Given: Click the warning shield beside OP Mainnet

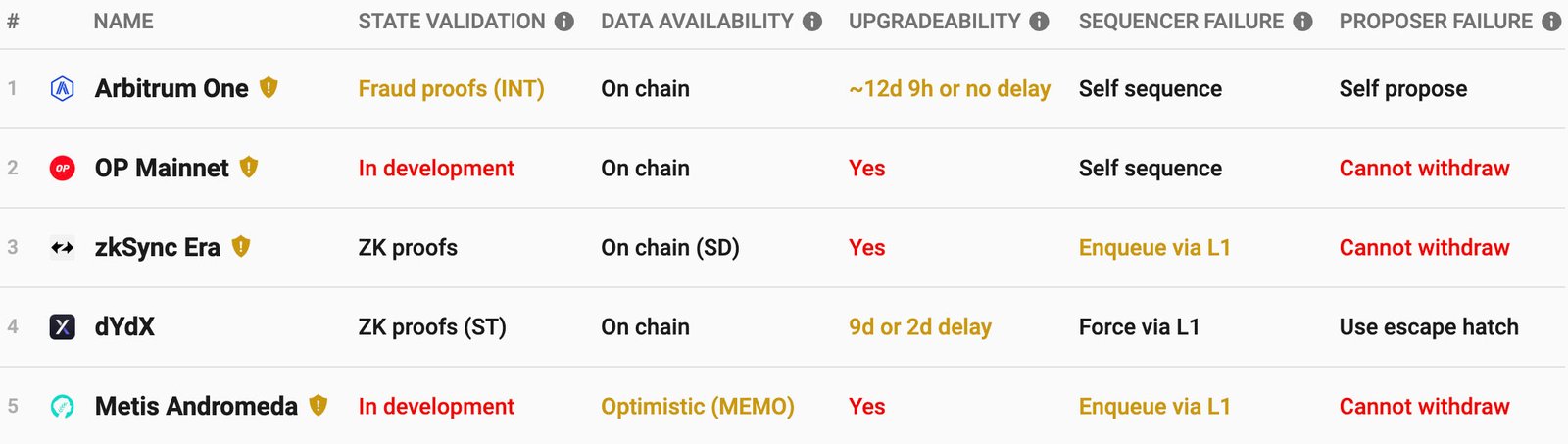Looking at the screenshot, I should tap(249, 168).
